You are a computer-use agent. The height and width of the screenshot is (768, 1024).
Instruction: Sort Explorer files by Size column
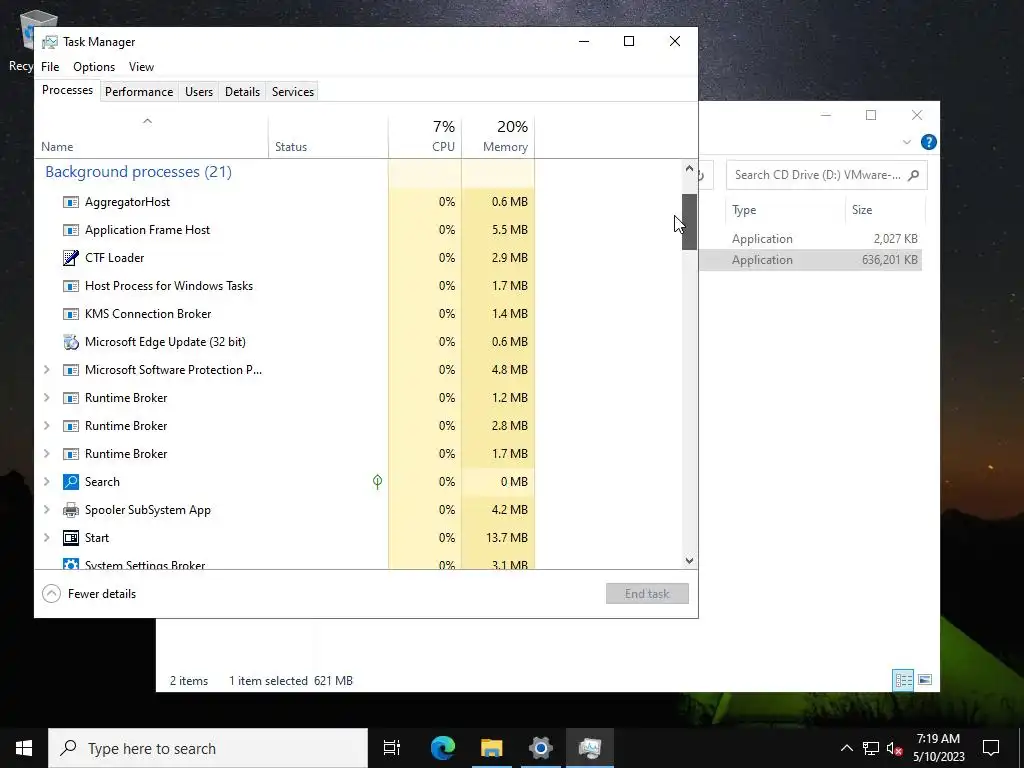(885, 210)
